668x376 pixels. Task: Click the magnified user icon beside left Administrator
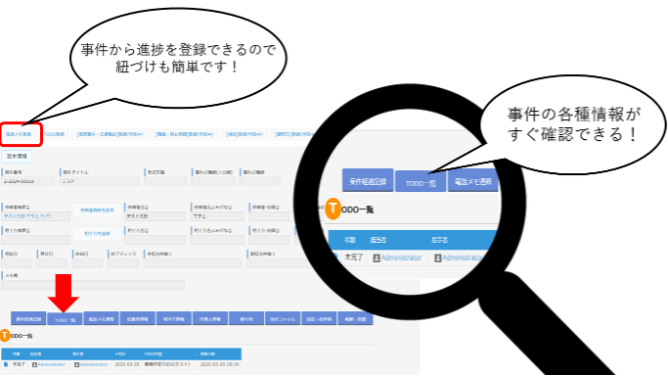376,258
